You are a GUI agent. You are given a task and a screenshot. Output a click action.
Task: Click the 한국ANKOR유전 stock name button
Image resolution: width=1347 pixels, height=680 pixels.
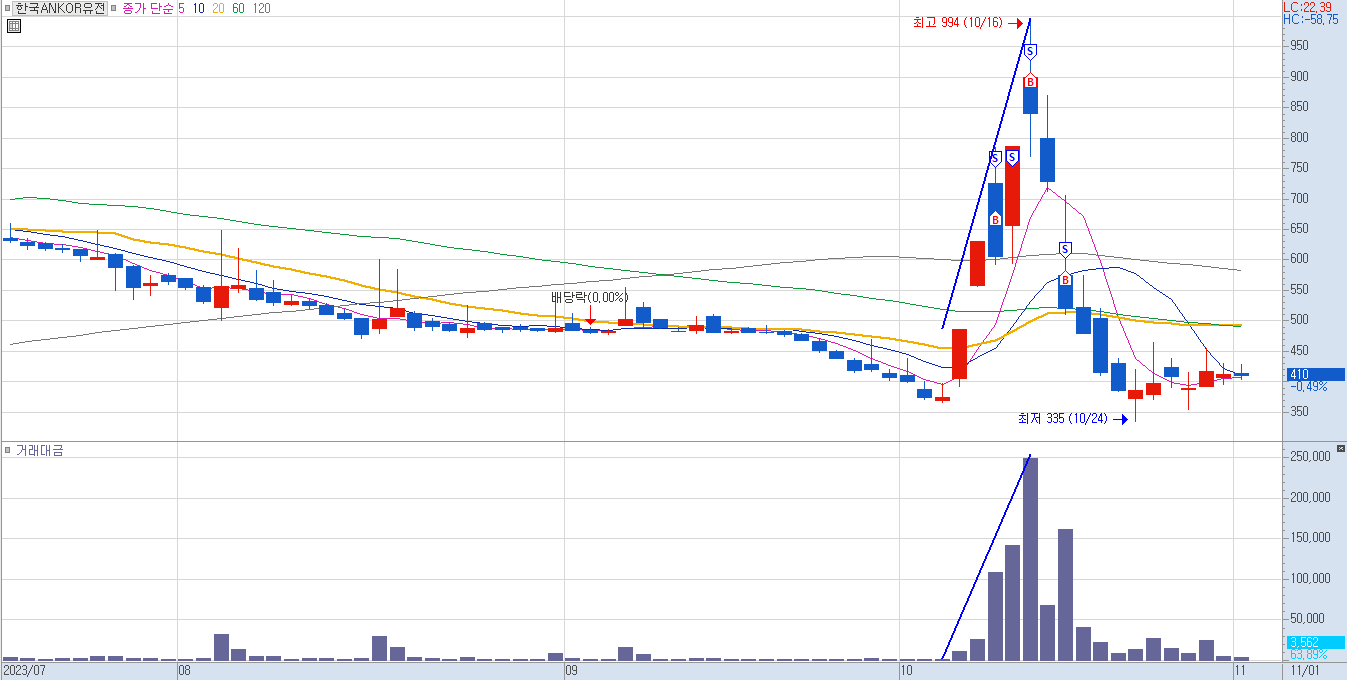pyautogui.click(x=59, y=8)
